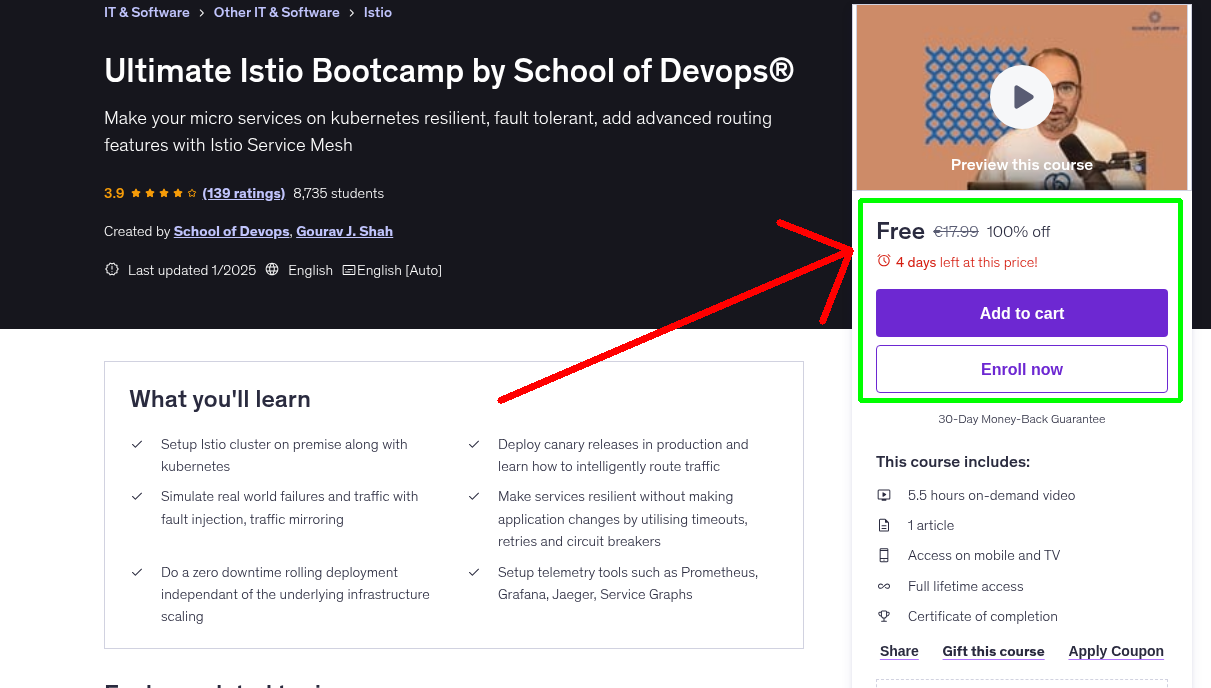Viewport: 1211px width, 688px height.
Task: Open the 139 ratings details
Action: click(243, 192)
